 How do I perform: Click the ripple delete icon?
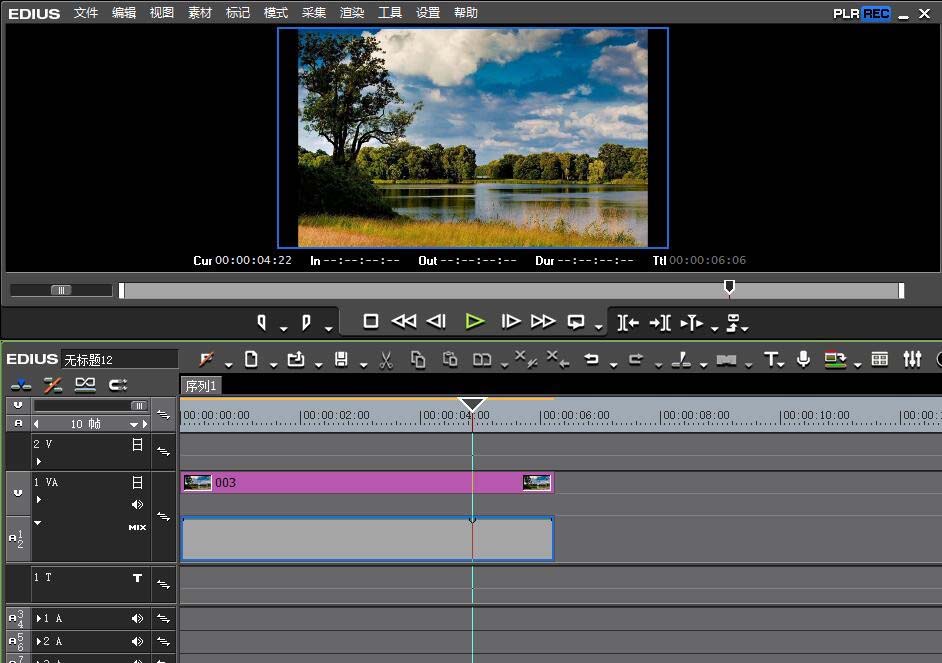click(558, 360)
